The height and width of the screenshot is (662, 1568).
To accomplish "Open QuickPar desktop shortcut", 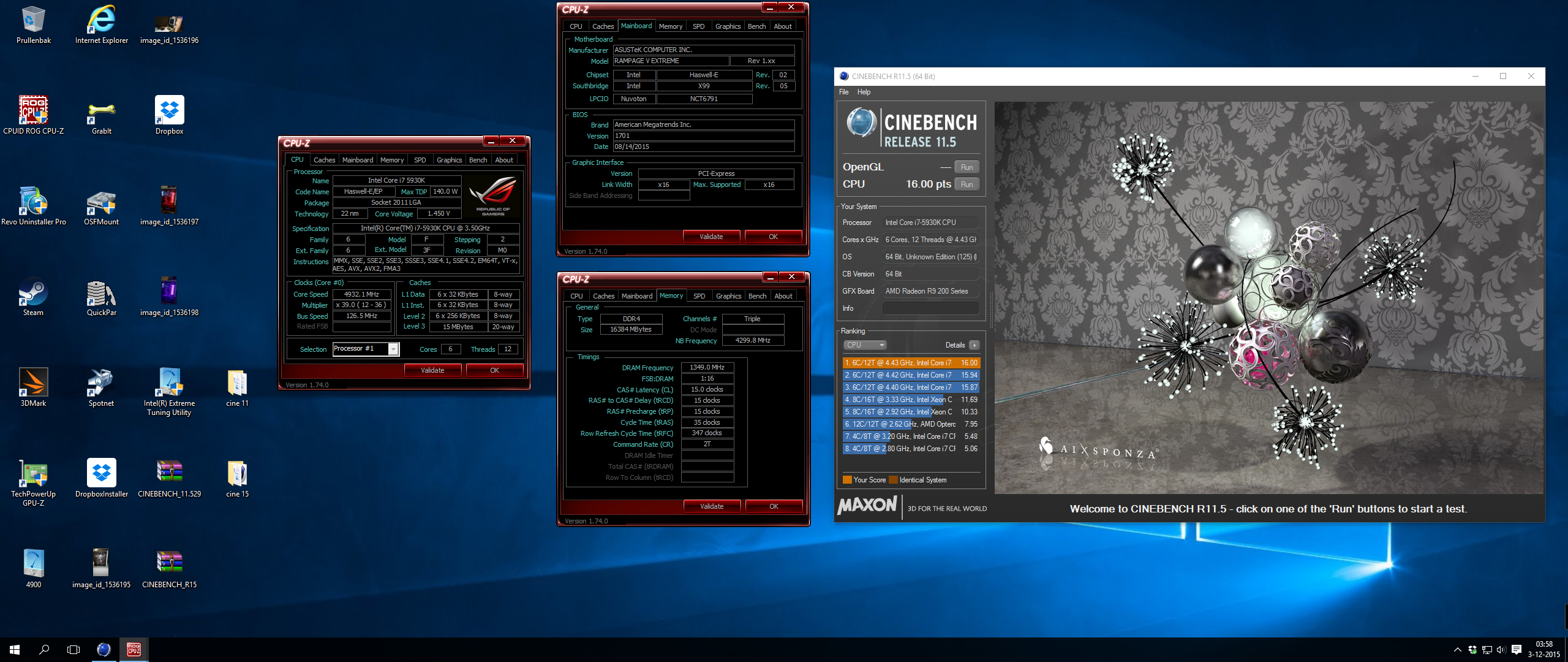I will (x=101, y=297).
